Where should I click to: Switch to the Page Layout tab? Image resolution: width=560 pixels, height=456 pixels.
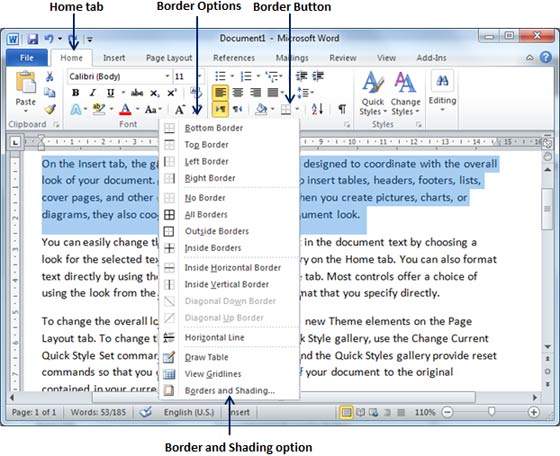[x=169, y=58]
